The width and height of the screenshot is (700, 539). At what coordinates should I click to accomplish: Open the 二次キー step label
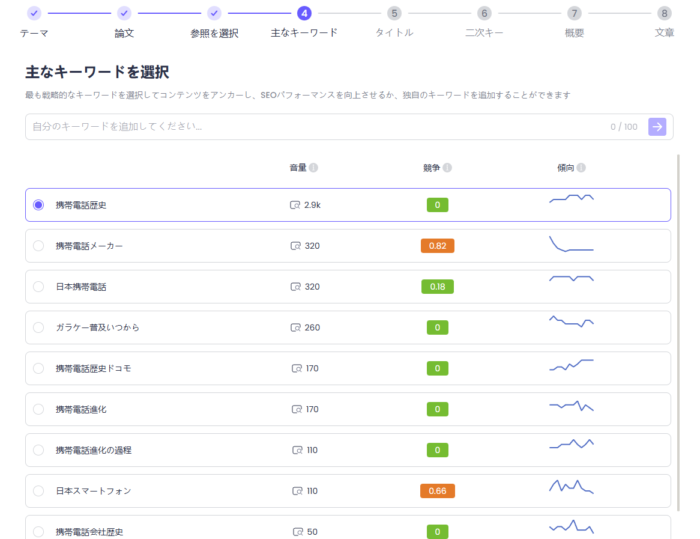[x=484, y=33]
